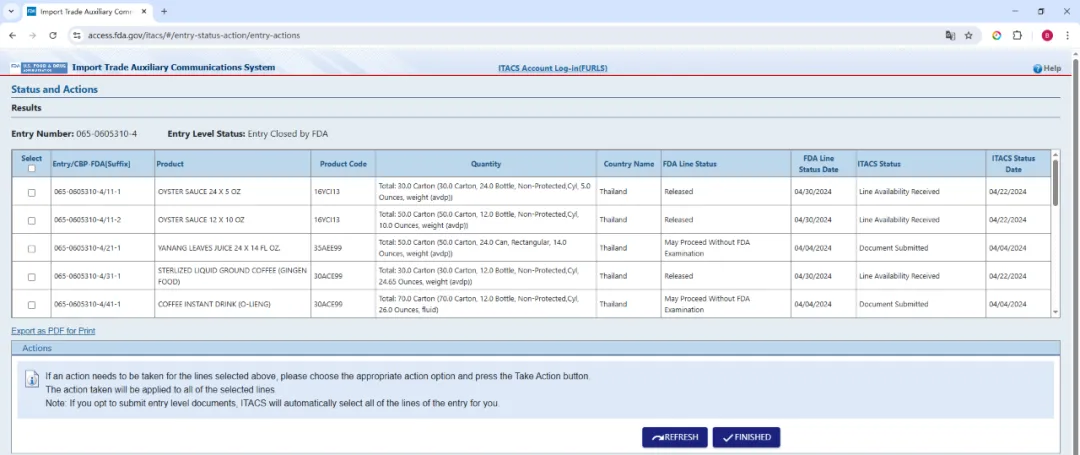Open Export as PDF for Print link
1080x455 pixels.
53,330
